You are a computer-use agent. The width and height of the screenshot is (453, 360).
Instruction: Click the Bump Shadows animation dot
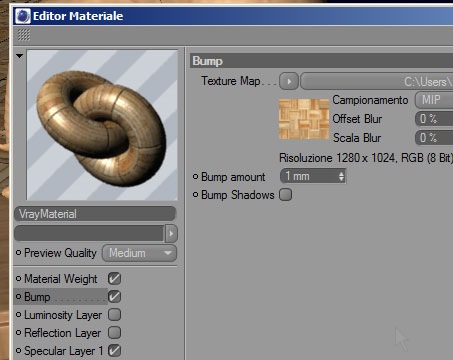[x=196, y=195]
